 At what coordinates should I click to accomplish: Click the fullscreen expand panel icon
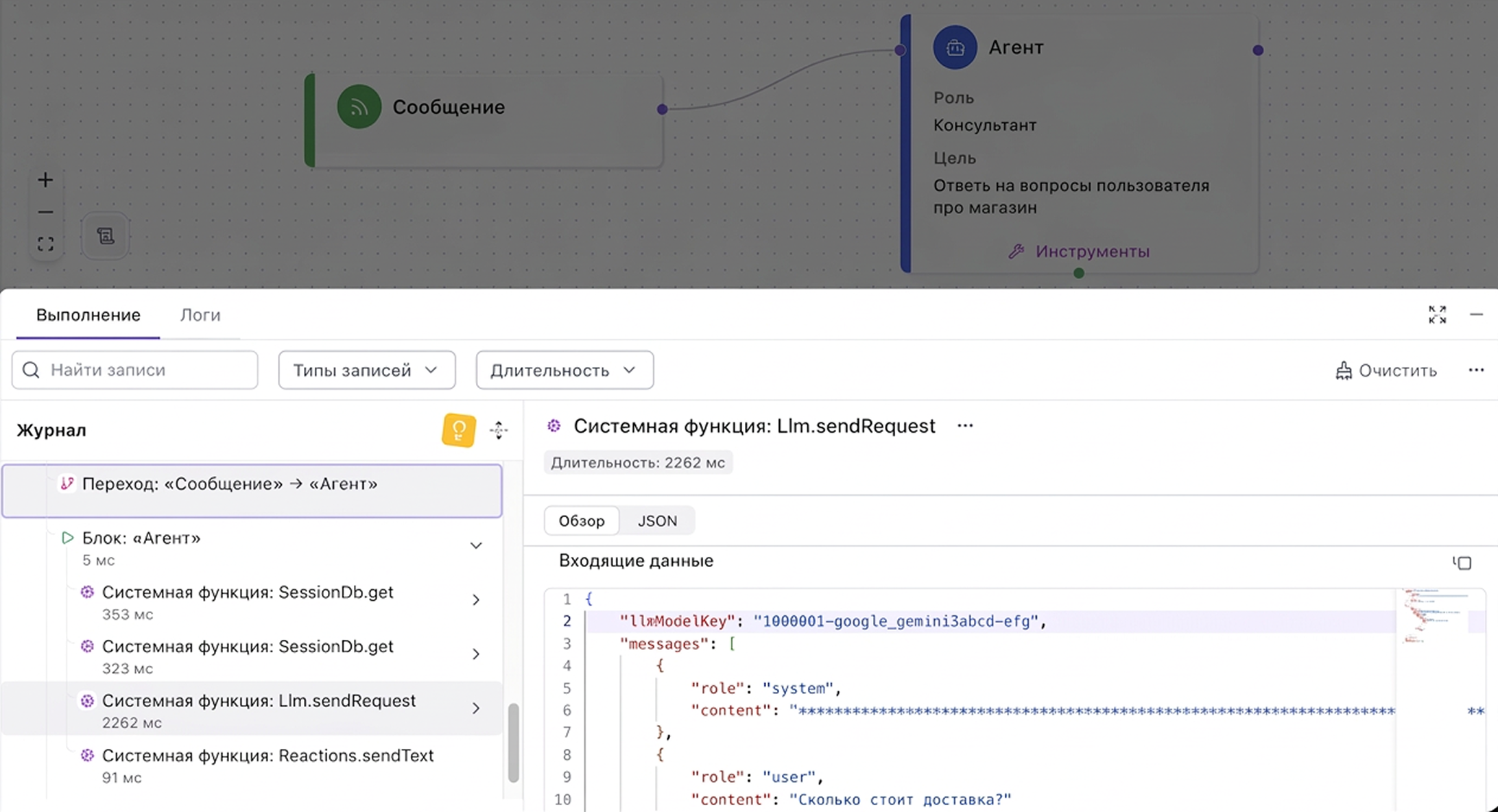pos(1437,315)
